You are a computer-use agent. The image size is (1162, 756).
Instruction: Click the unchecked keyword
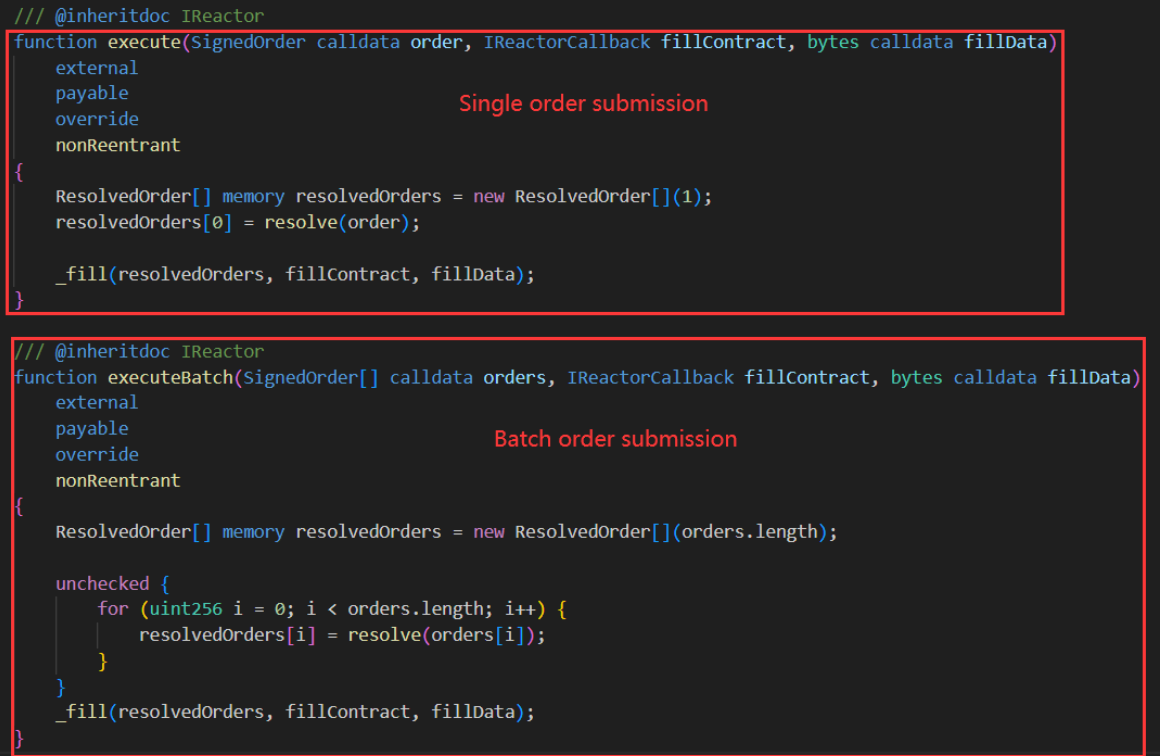[102, 584]
